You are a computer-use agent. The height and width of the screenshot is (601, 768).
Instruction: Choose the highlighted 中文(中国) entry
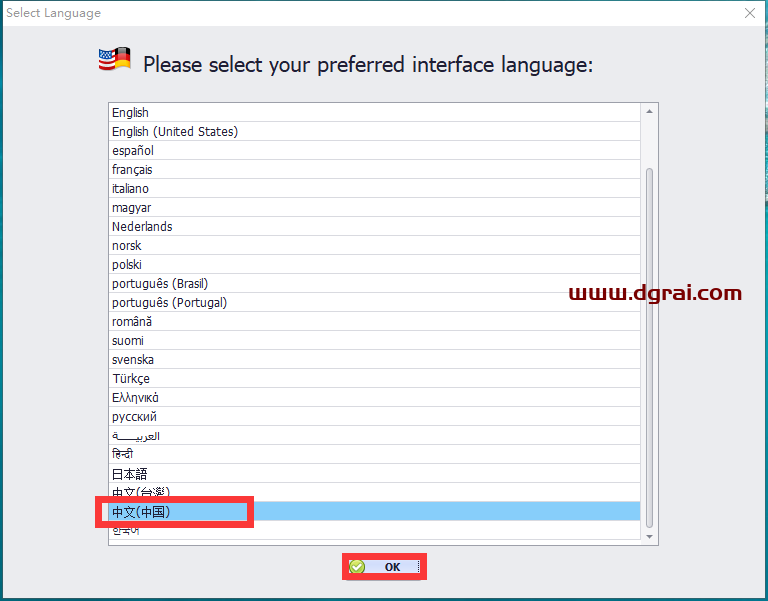click(141, 512)
